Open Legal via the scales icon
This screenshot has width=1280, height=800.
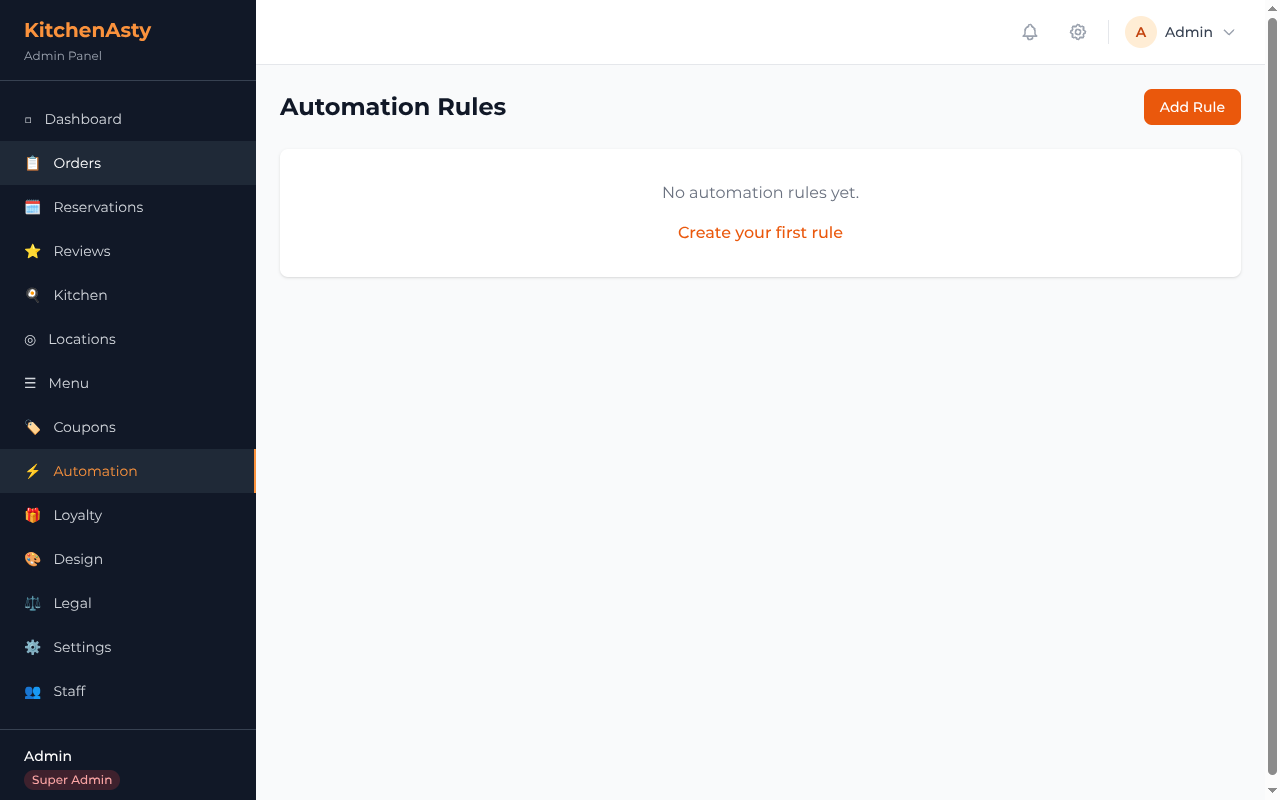[x=33, y=603]
